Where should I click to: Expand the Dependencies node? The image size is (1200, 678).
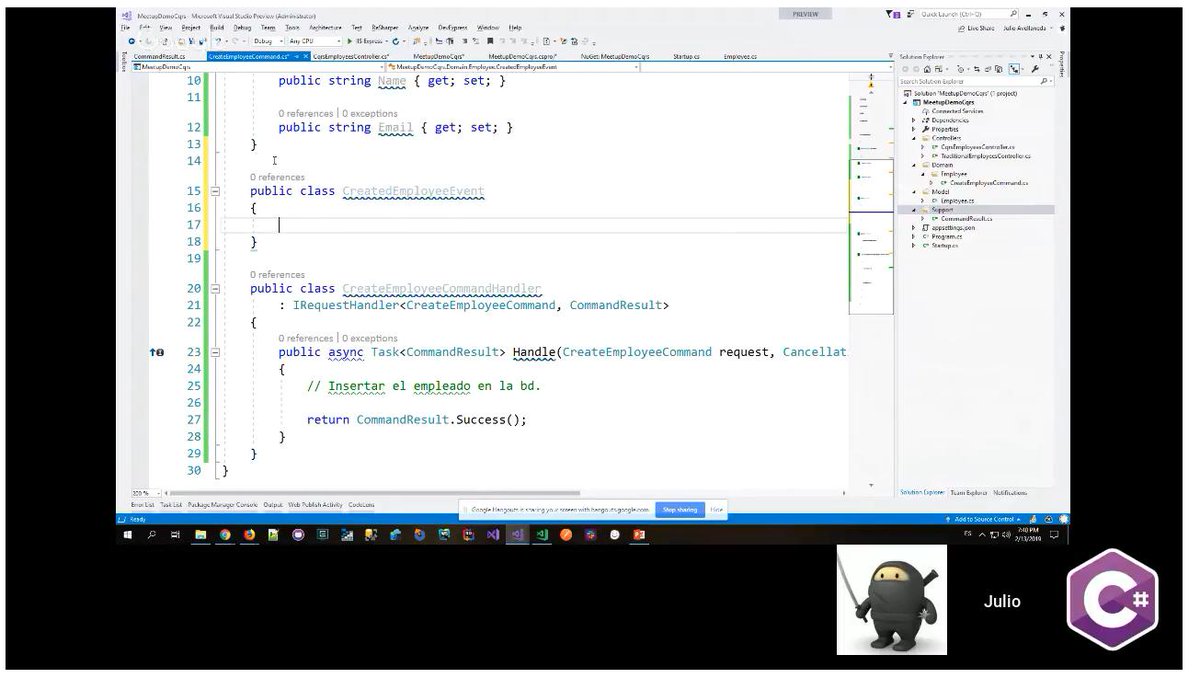tap(913, 120)
